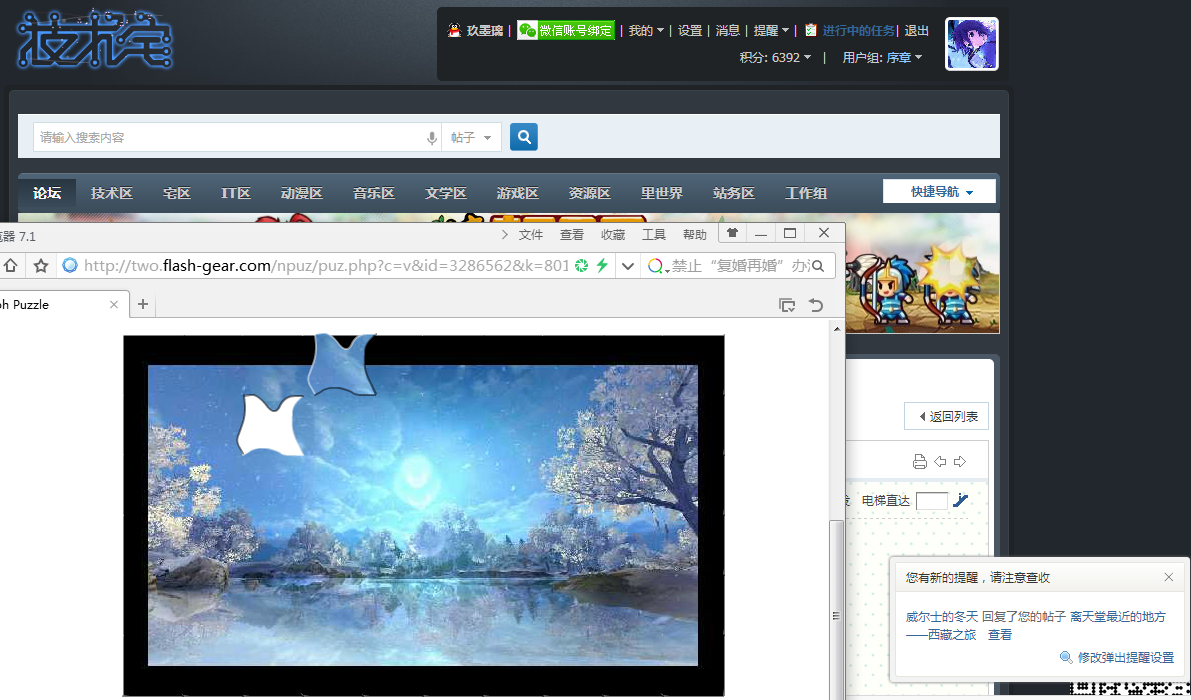Open the browser 工具 menu

point(653,234)
